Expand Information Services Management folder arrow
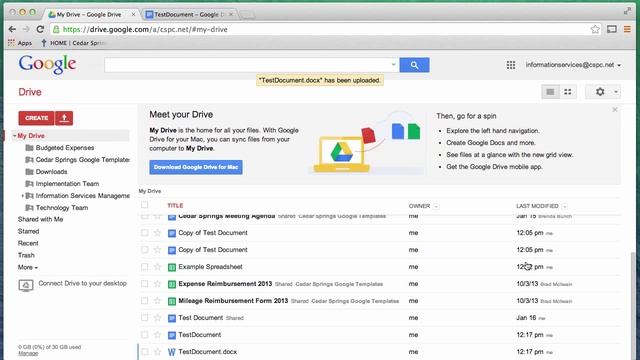640x360 pixels. tap(22, 196)
